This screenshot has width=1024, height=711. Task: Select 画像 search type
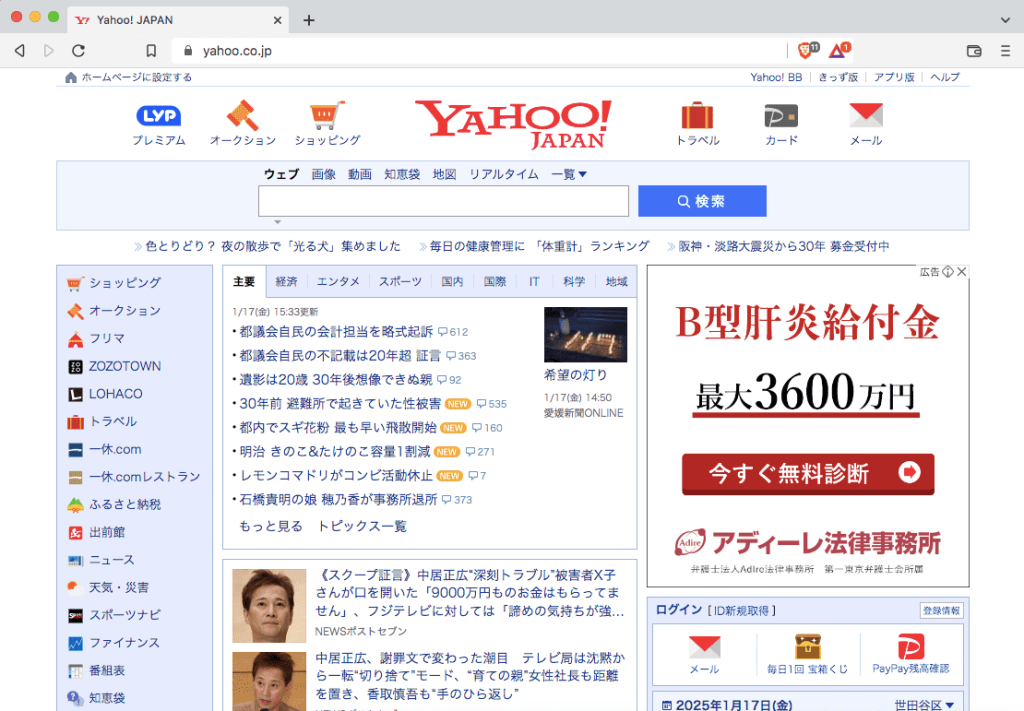tap(323, 174)
